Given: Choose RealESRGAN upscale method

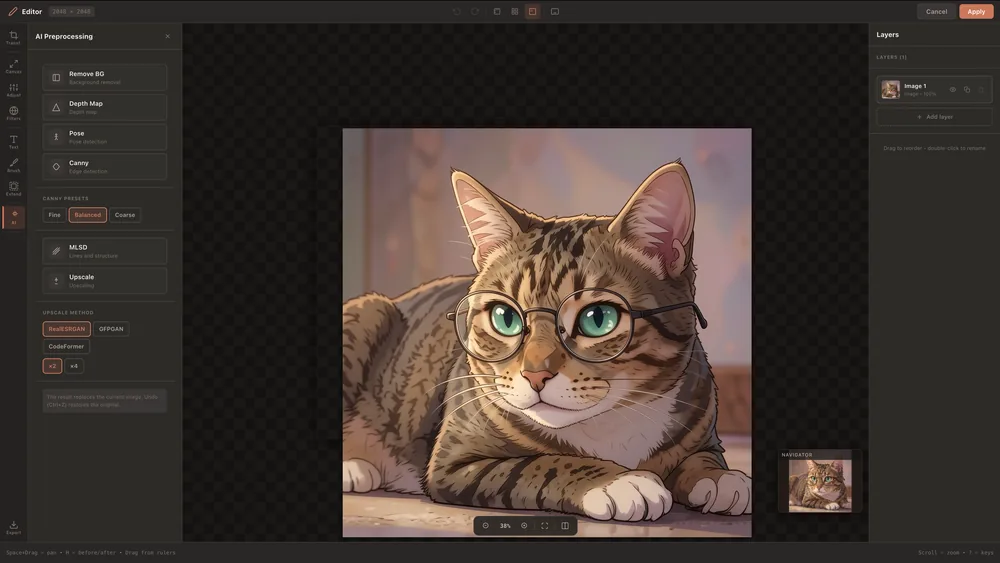Looking at the screenshot, I should coord(66,329).
